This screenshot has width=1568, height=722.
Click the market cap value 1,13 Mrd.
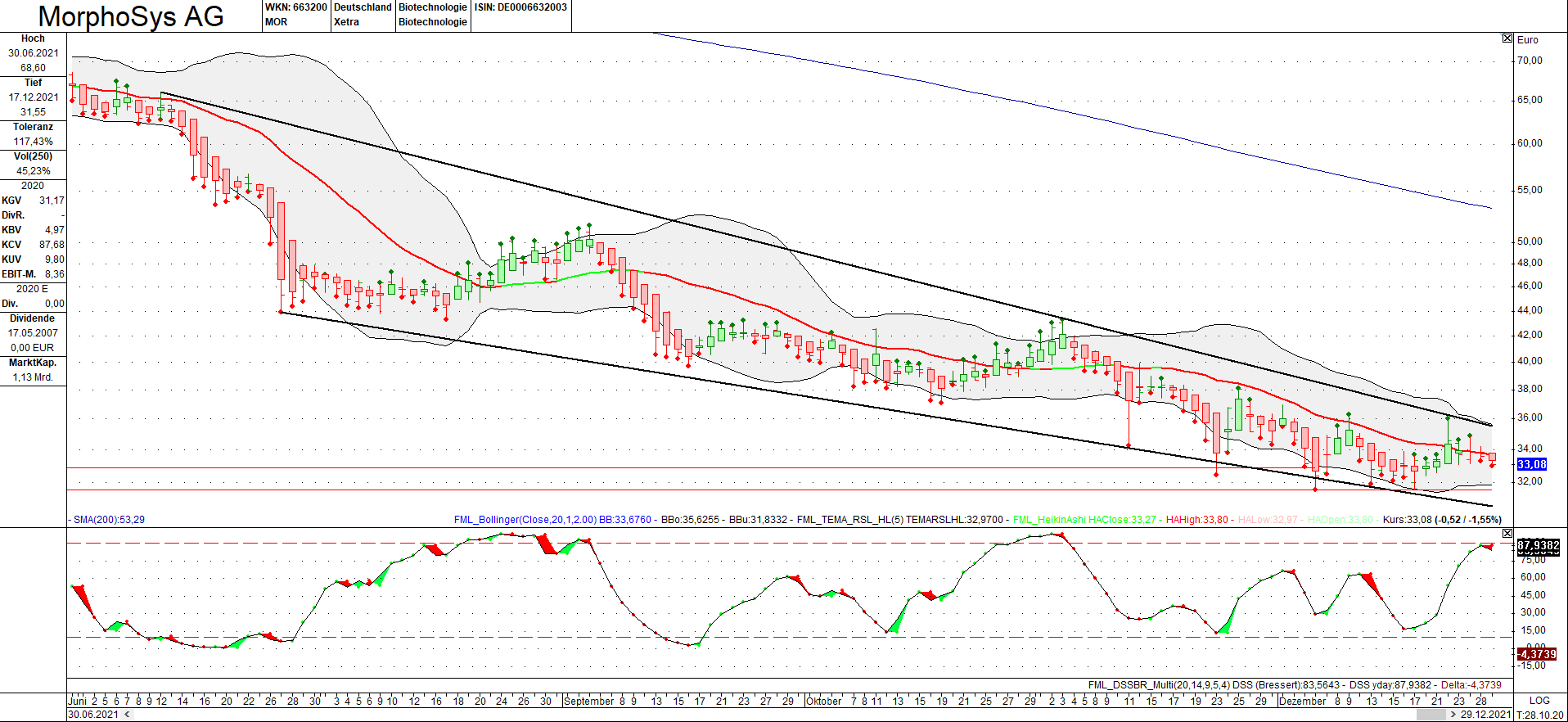tap(34, 377)
